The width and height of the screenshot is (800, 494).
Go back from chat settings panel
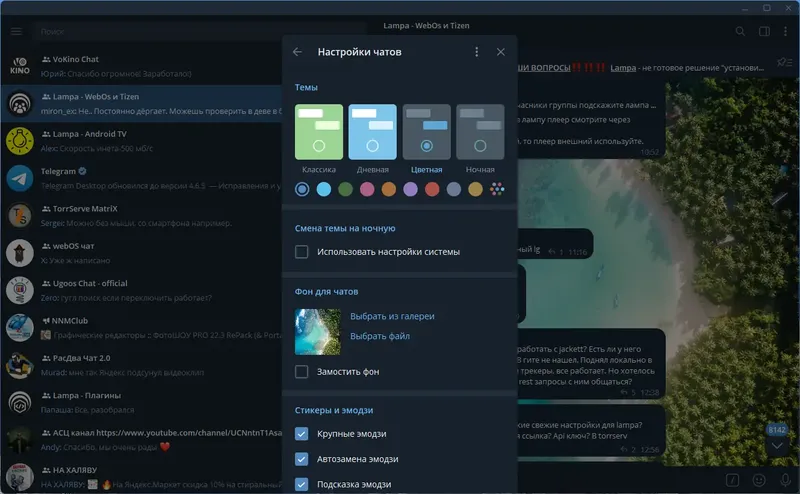(297, 52)
